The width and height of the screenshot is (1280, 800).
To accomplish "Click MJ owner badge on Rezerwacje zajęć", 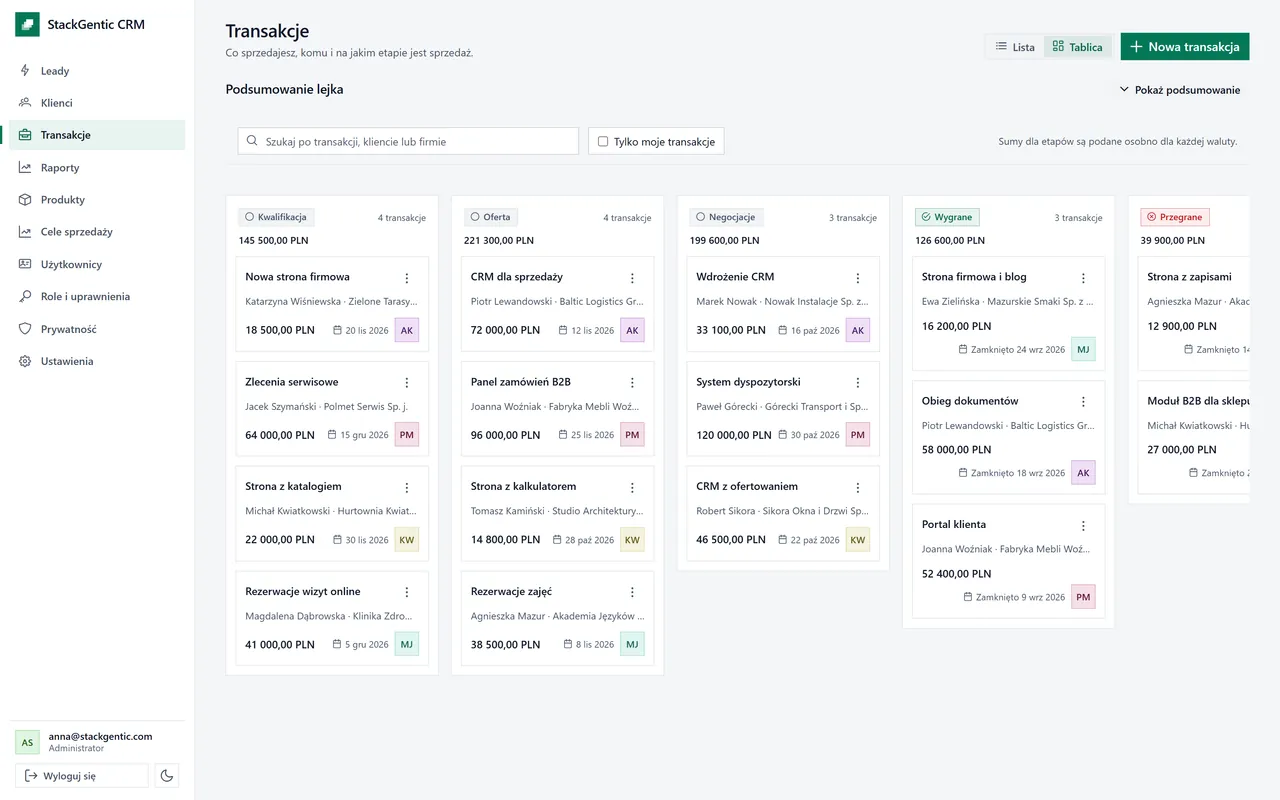I will coord(632,645).
